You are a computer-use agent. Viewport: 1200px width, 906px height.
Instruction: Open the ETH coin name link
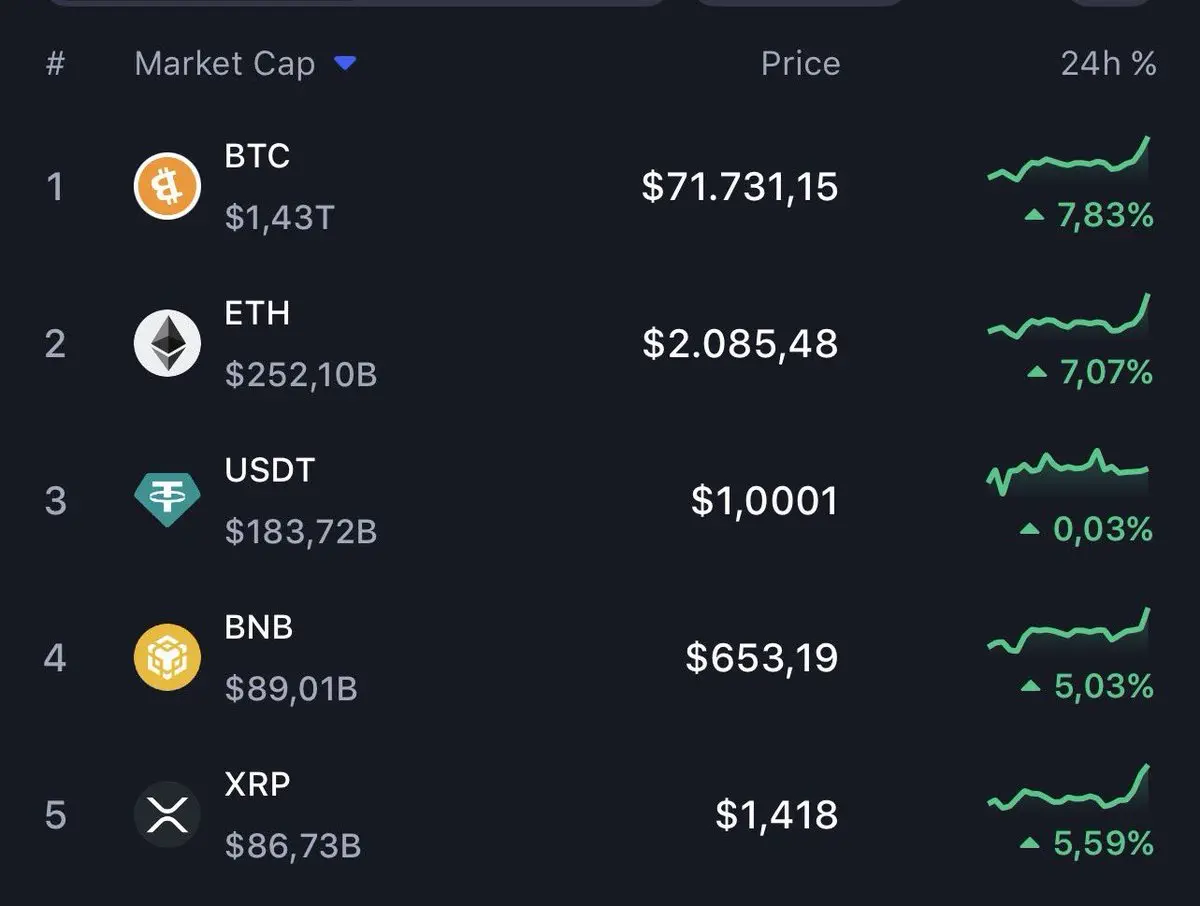click(x=258, y=313)
